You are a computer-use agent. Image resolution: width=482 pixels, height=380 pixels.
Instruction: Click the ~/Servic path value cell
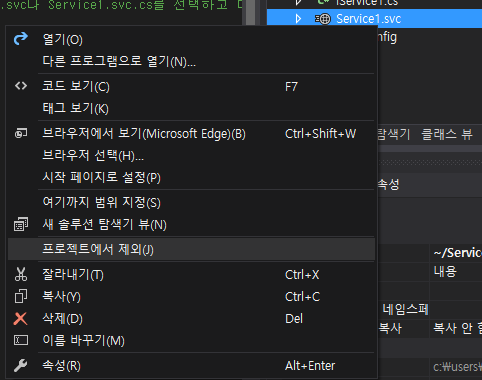[456, 253]
